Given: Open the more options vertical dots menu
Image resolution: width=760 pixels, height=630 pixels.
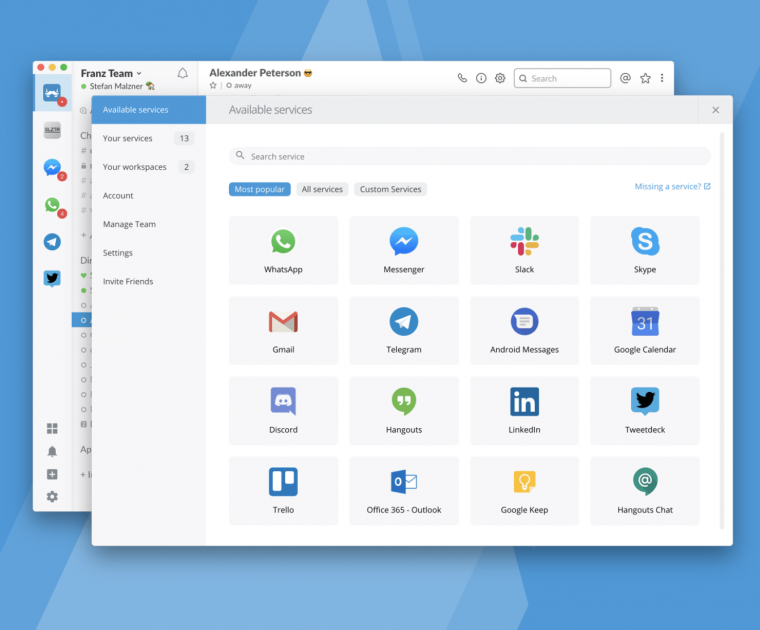Looking at the screenshot, I should pyautogui.click(x=662, y=78).
